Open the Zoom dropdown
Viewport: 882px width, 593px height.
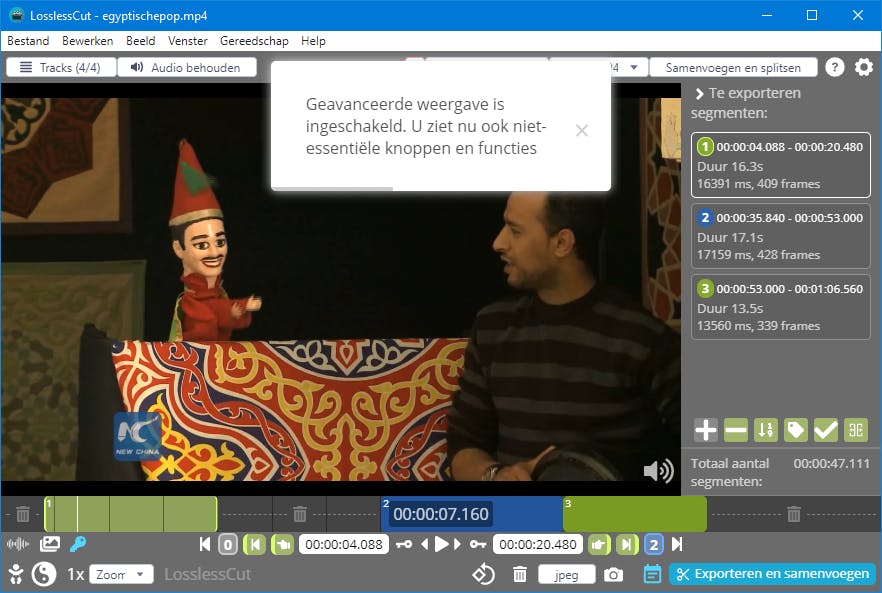click(x=121, y=574)
